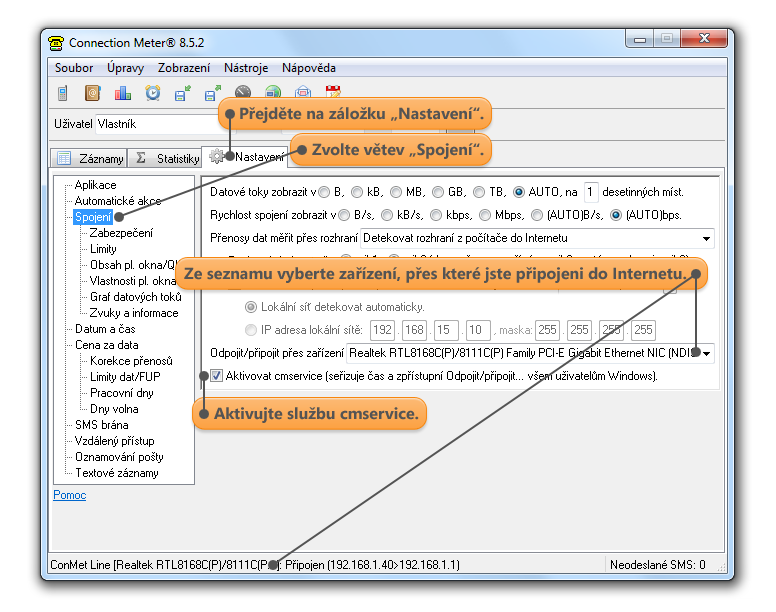Screen dimensions: 776x612
Task: Select 'Datum a čas' tree item
Action: pyautogui.click(x=105, y=329)
